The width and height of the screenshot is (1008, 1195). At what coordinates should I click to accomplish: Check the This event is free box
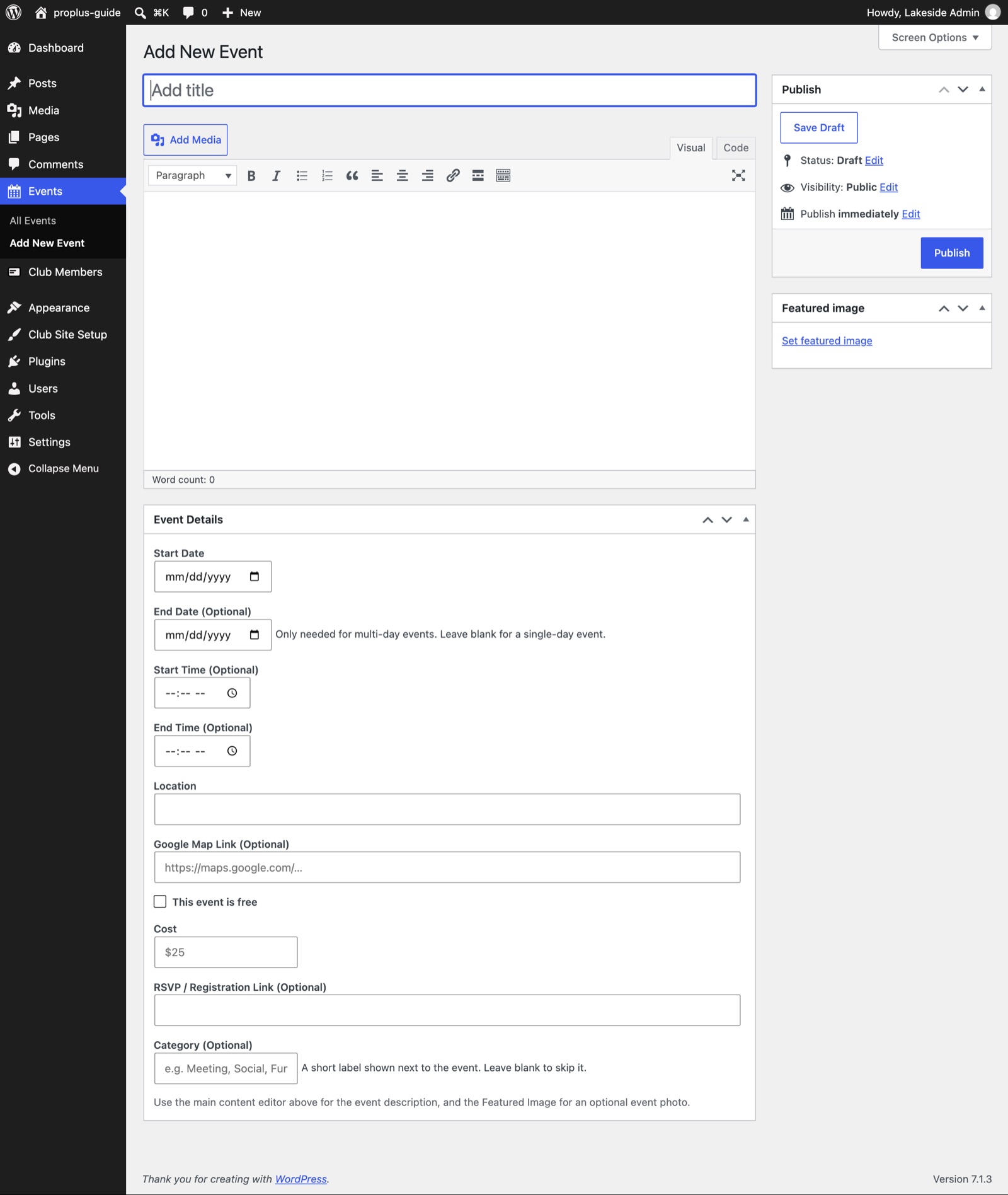click(160, 902)
